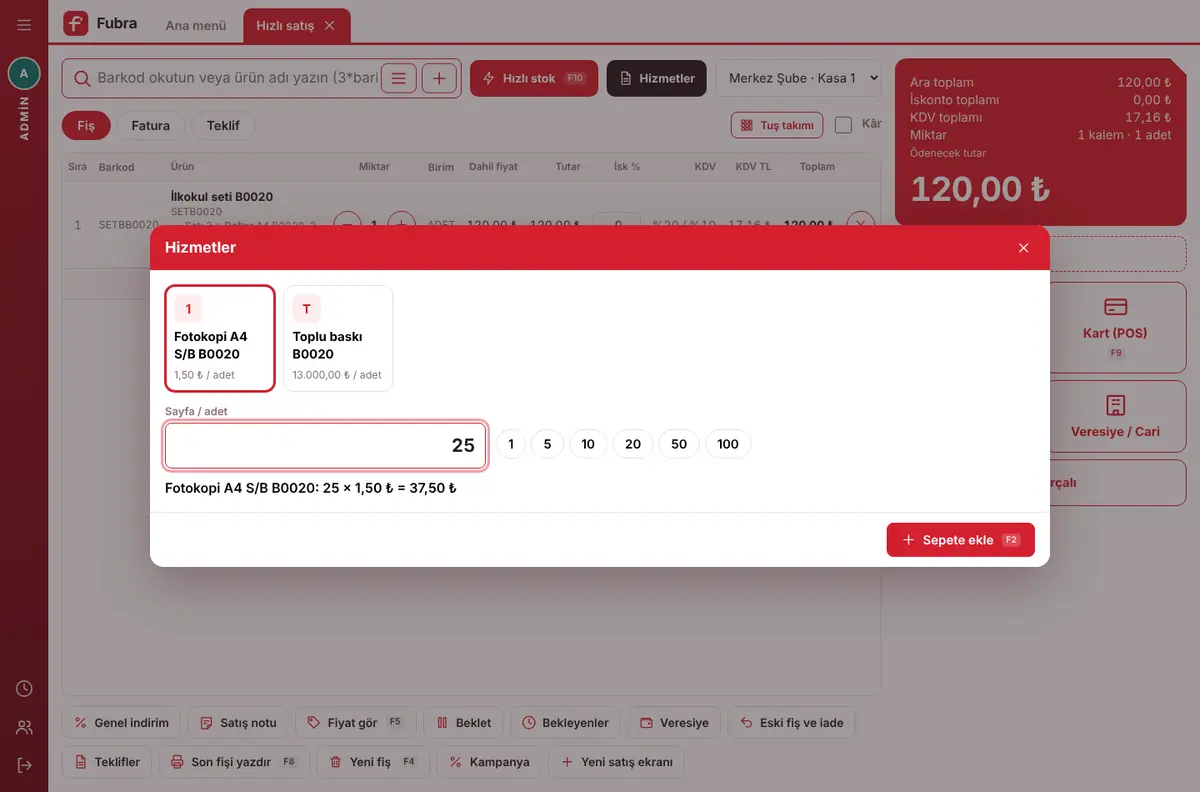Open Eski fiş ve iade
Image resolution: width=1200 pixels, height=792 pixels.
(x=792, y=723)
